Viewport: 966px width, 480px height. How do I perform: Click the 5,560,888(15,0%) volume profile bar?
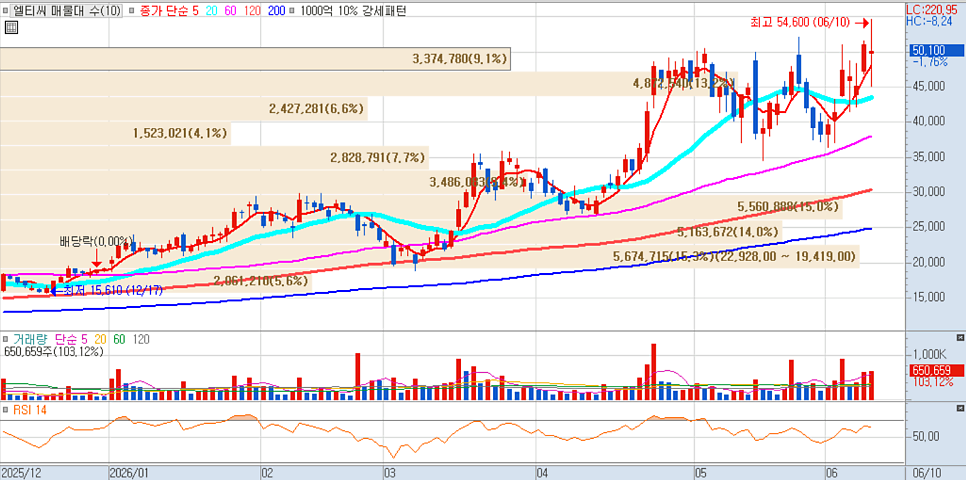coord(421,206)
